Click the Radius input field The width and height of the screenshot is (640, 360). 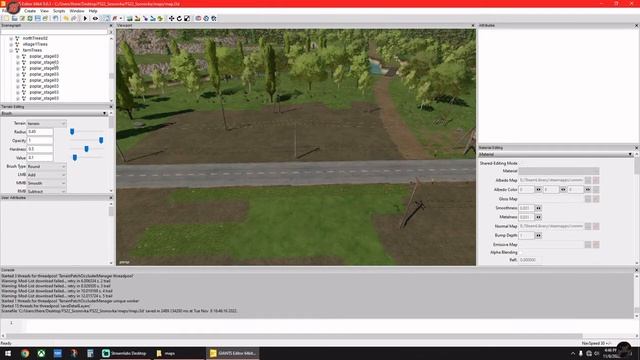[x=40, y=132]
